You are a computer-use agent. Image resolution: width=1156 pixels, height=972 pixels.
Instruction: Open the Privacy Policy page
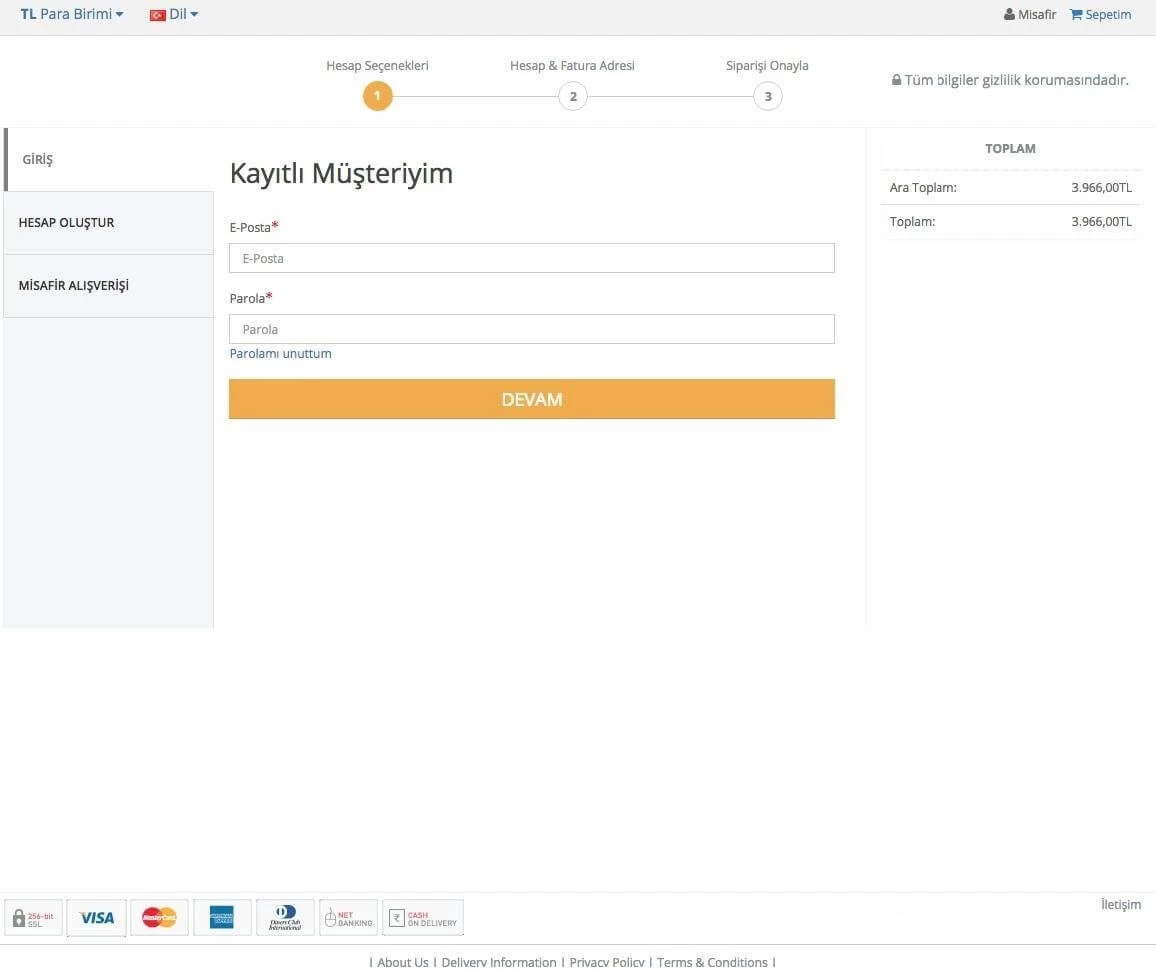point(606,961)
